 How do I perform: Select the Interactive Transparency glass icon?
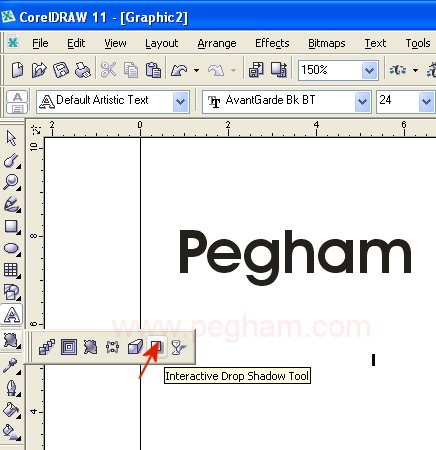tap(178, 347)
